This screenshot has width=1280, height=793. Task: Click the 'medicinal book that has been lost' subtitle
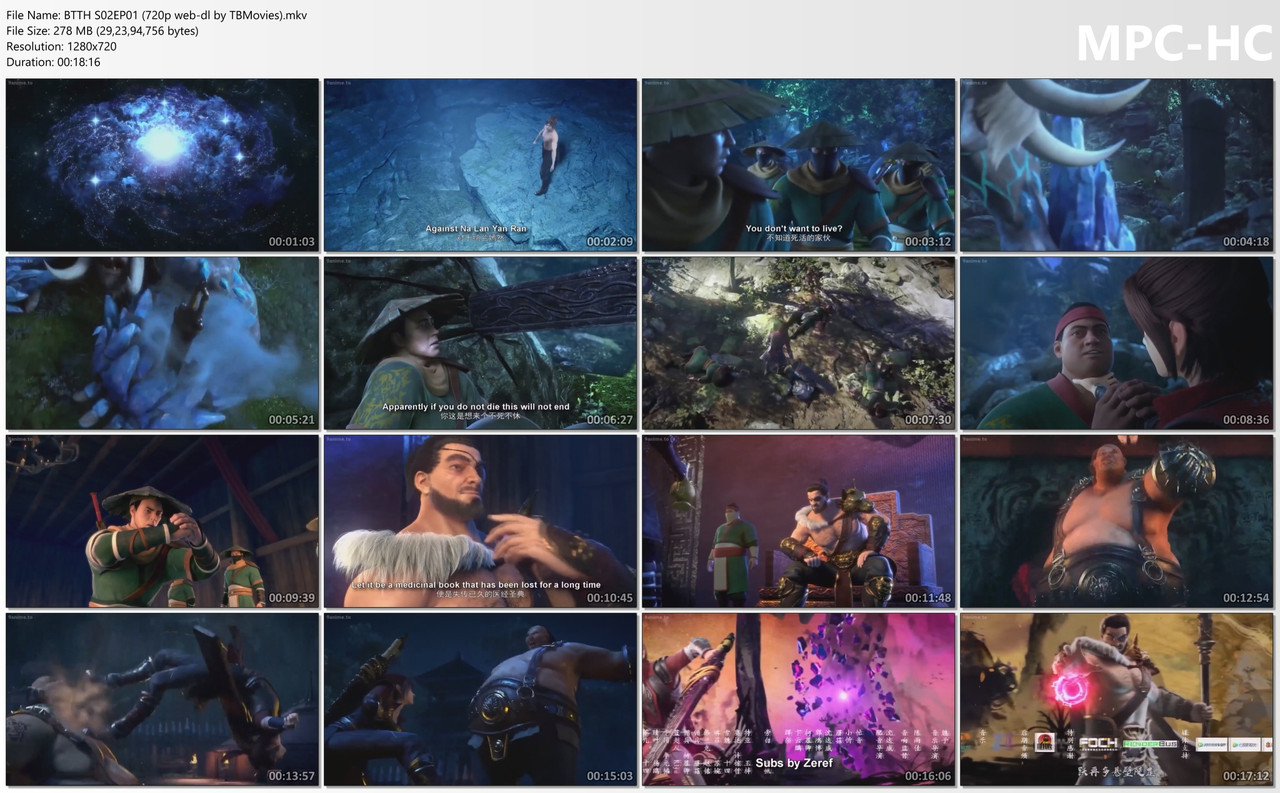476,585
